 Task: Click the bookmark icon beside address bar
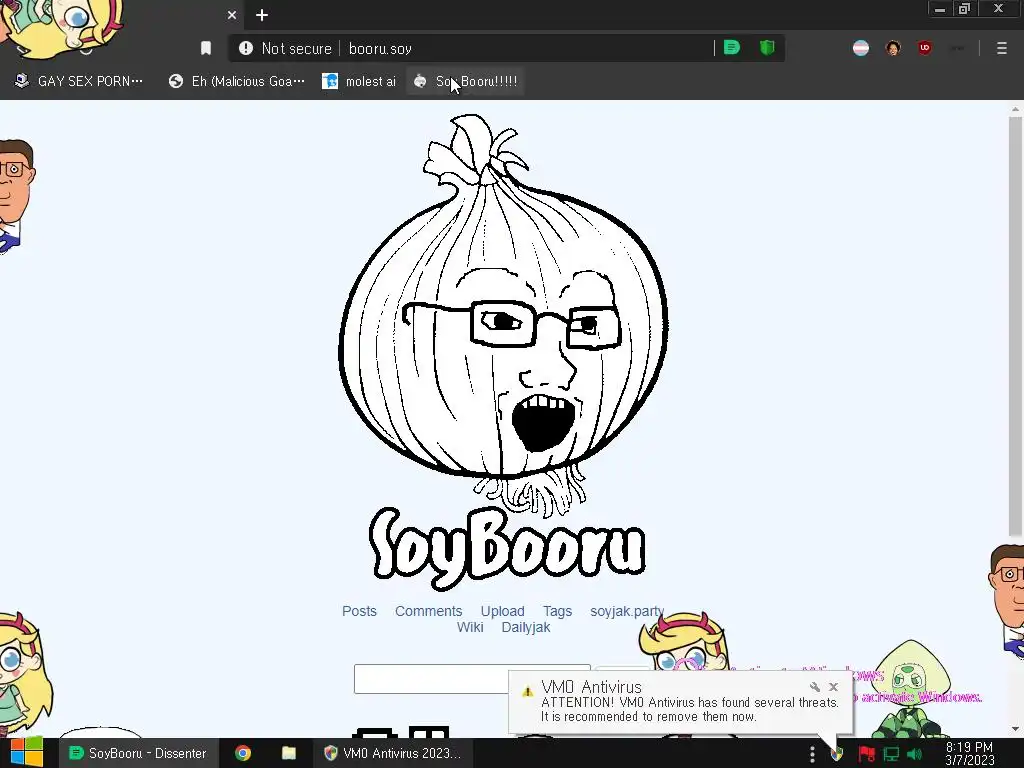click(206, 48)
